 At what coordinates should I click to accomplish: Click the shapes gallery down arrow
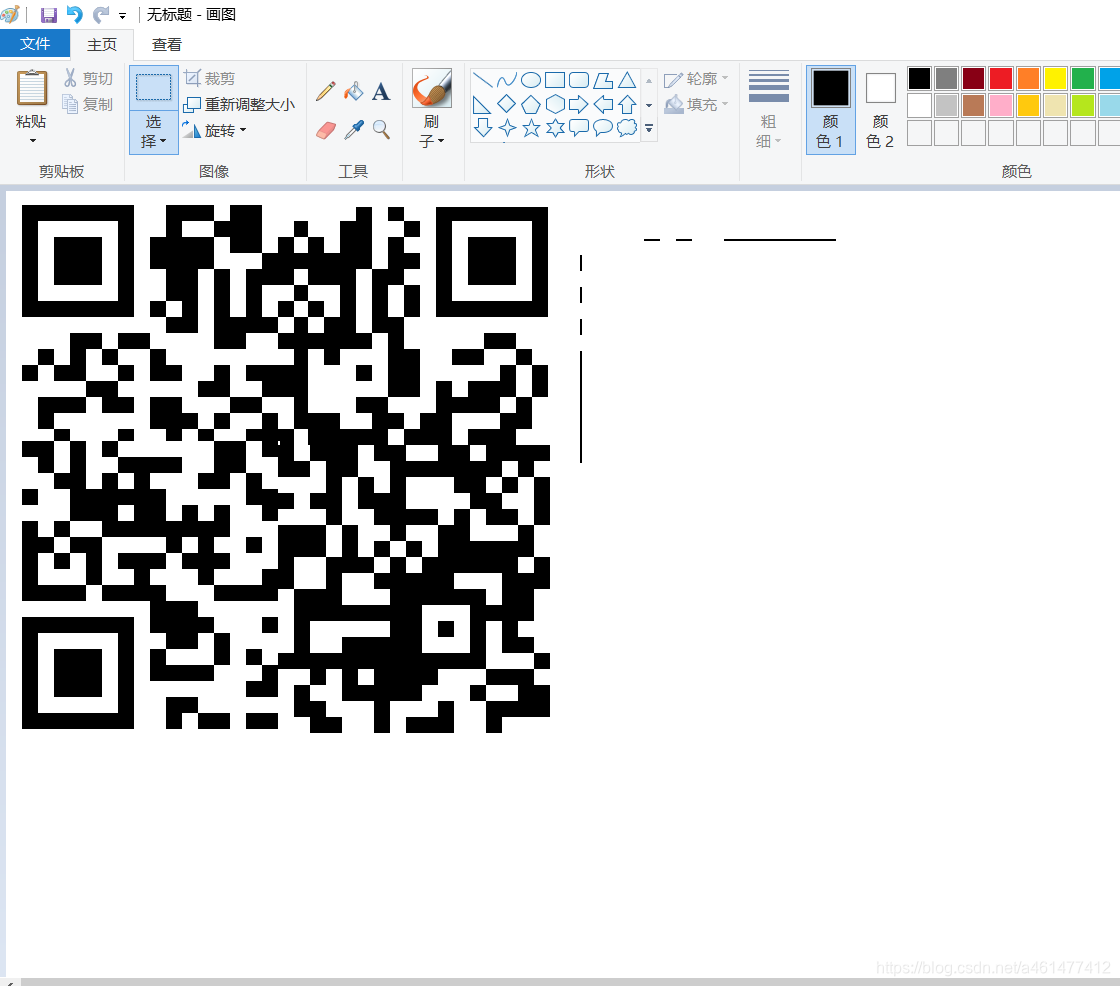coord(649,105)
